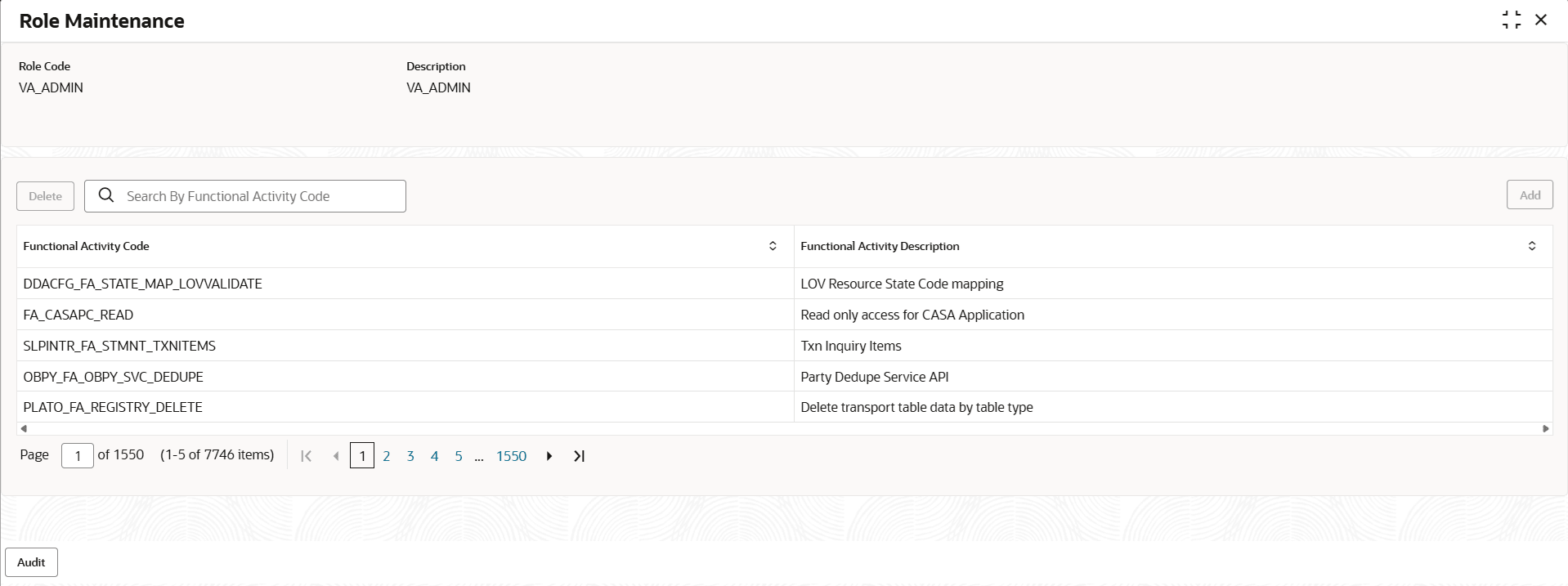Go to page 1550
The height and width of the screenshot is (586, 1568).
point(512,456)
